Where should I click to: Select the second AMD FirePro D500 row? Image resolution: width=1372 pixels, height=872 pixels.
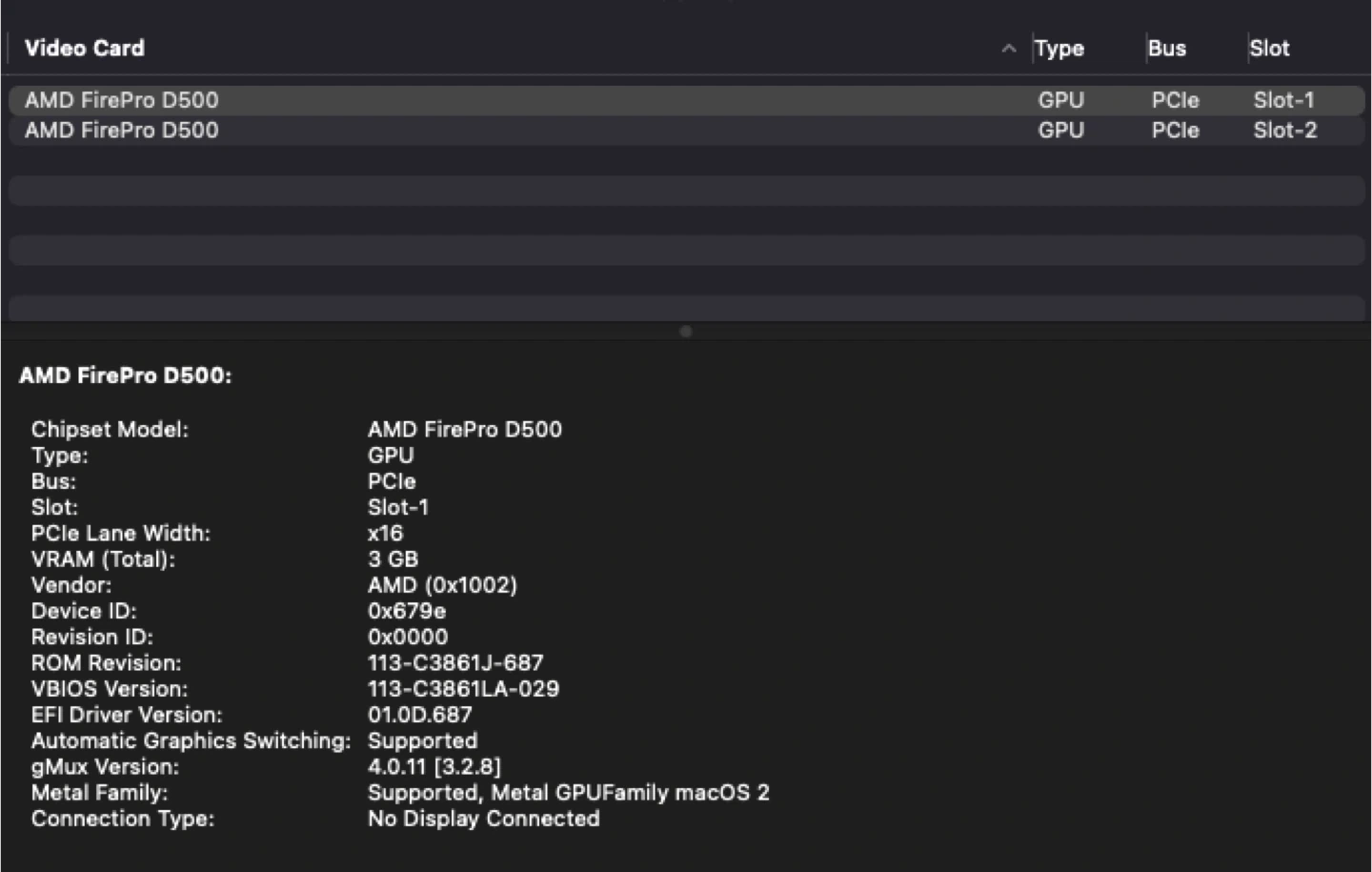coord(122,131)
